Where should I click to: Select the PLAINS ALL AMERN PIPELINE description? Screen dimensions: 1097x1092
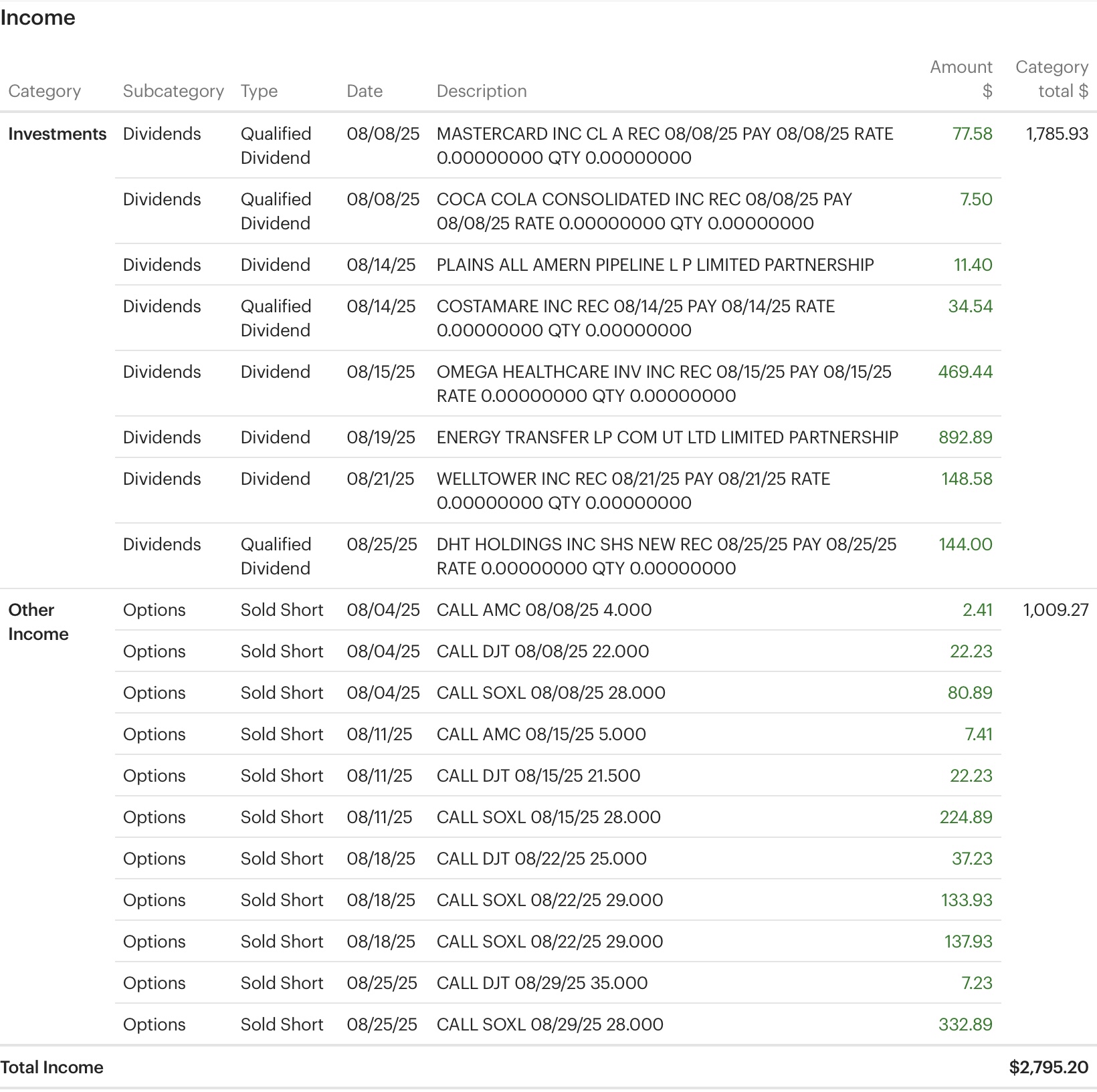click(656, 265)
